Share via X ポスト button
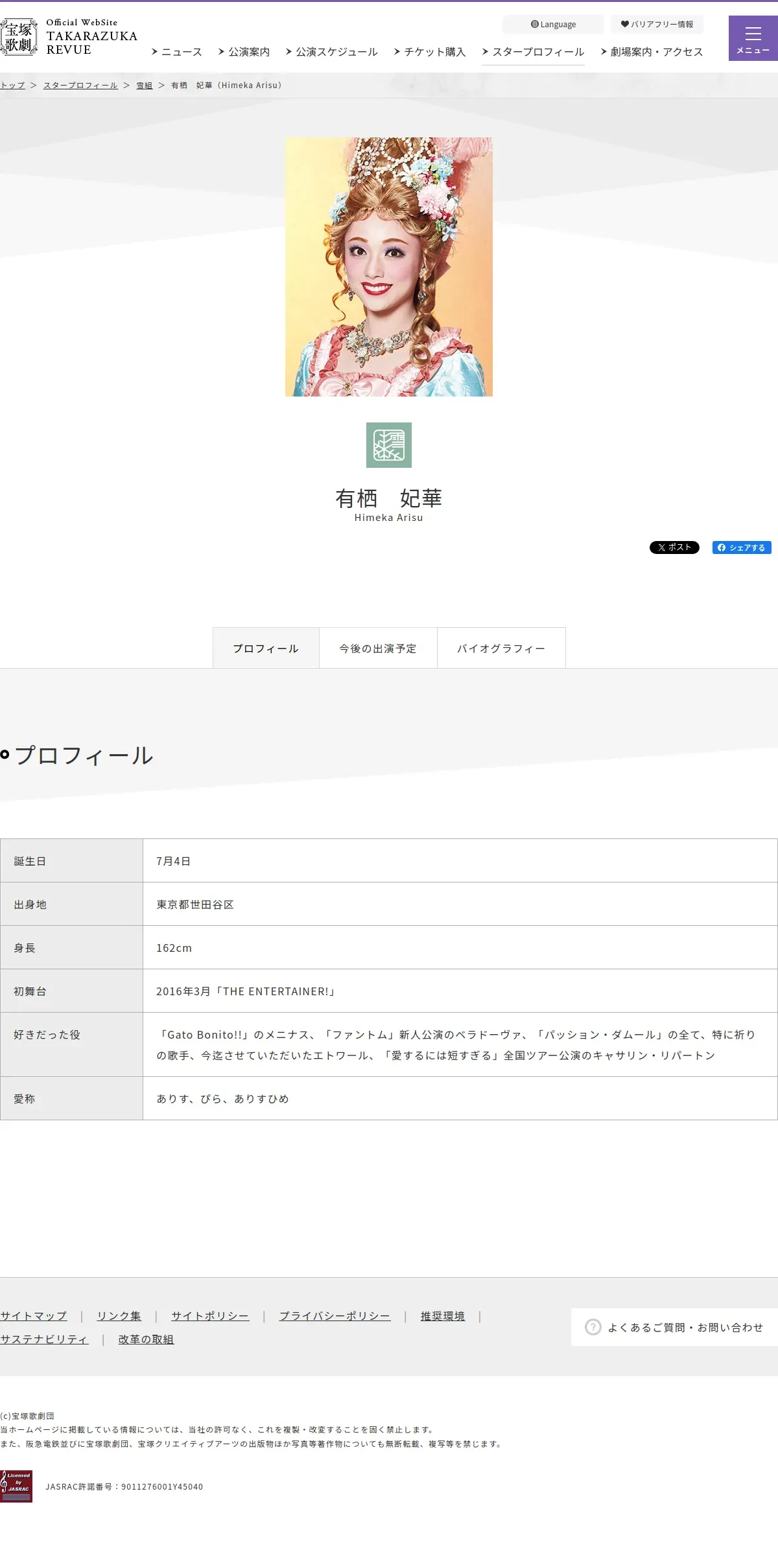The width and height of the screenshot is (778, 1568). click(674, 548)
